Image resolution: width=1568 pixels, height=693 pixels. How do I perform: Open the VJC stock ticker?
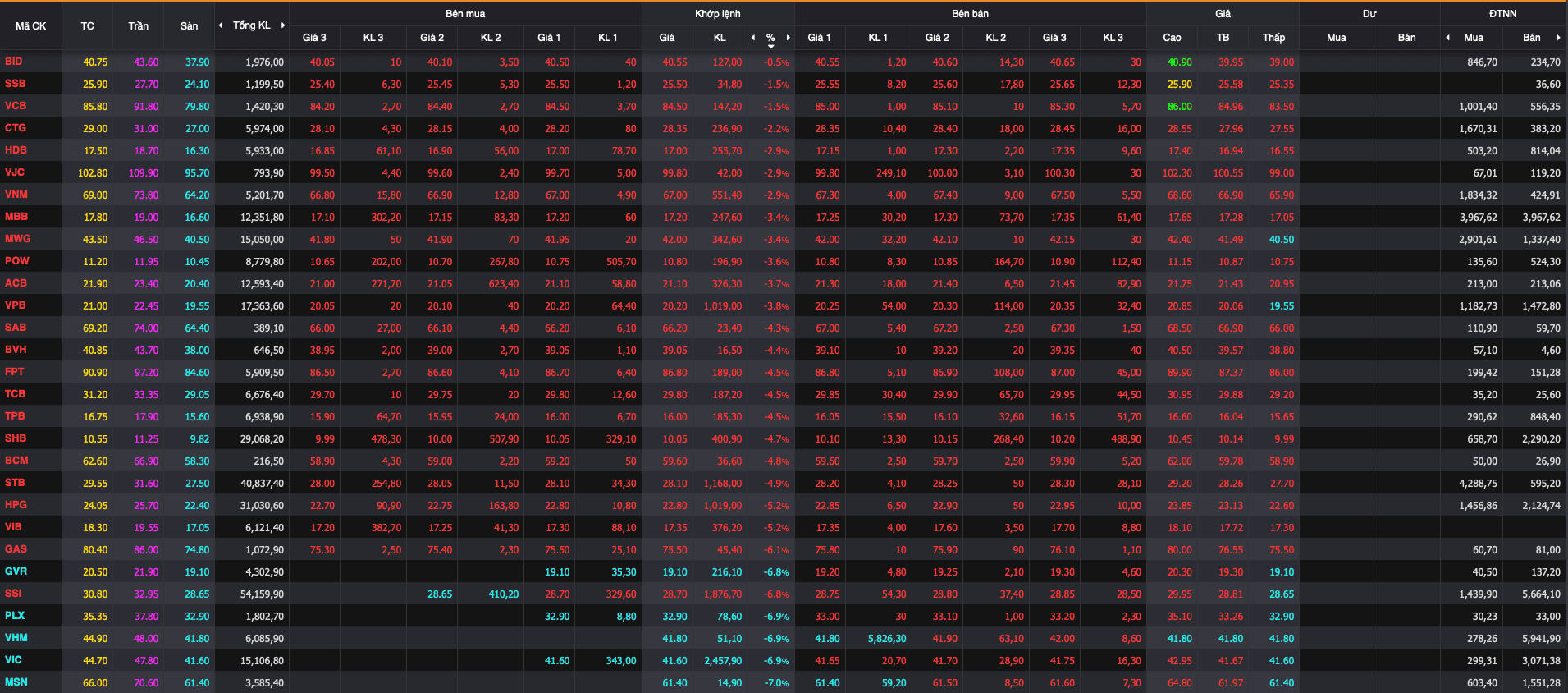click(15, 172)
